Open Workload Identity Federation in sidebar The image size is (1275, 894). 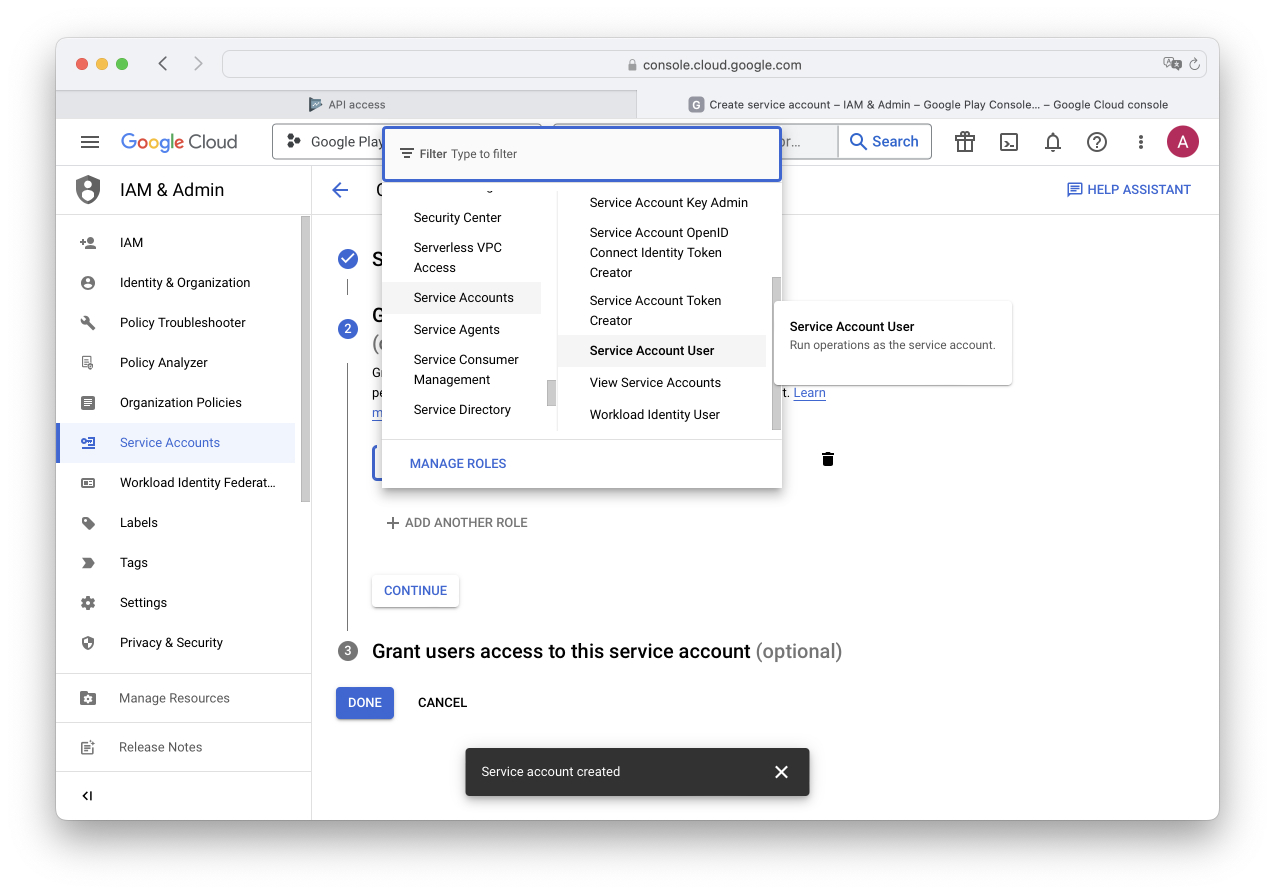(176, 483)
